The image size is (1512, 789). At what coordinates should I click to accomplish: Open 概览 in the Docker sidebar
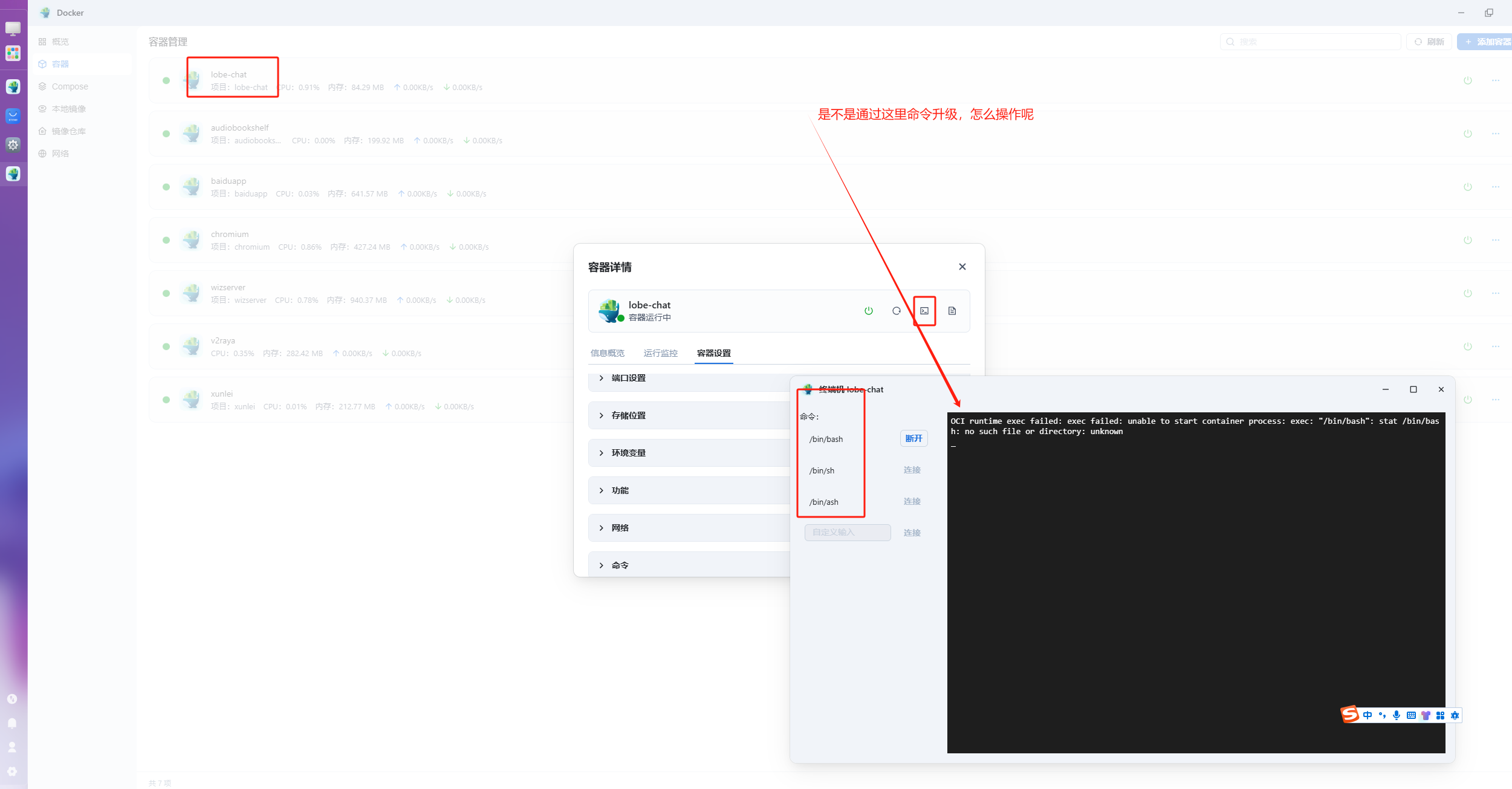point(82,42)
